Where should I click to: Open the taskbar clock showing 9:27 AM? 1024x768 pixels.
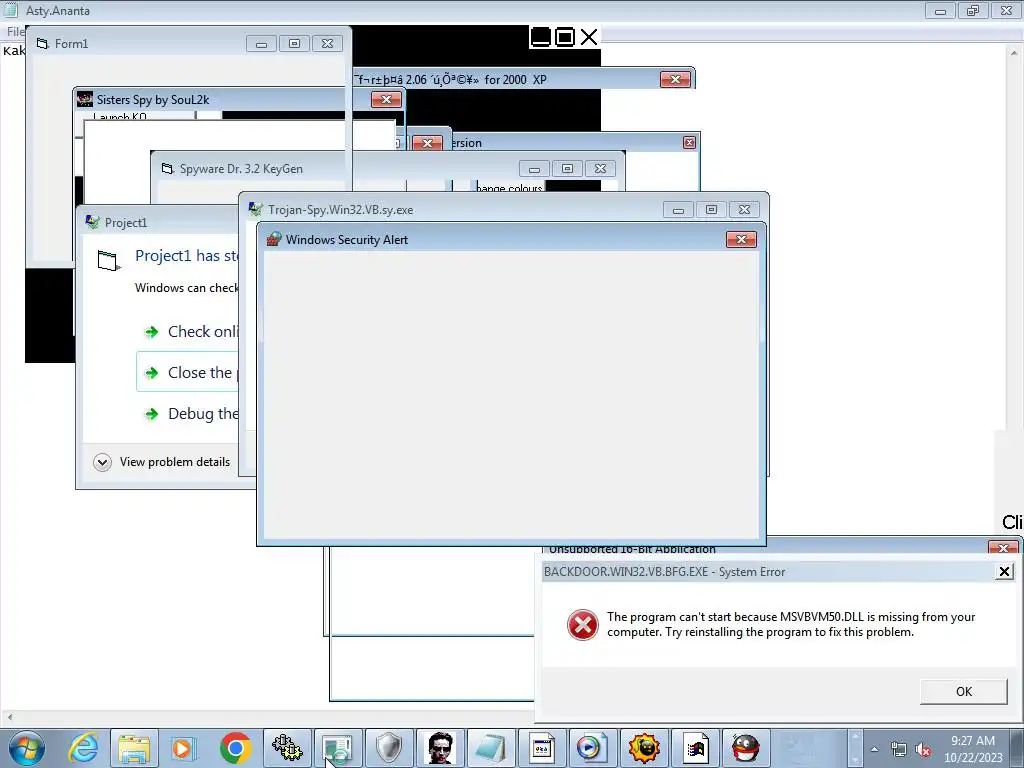972,749
